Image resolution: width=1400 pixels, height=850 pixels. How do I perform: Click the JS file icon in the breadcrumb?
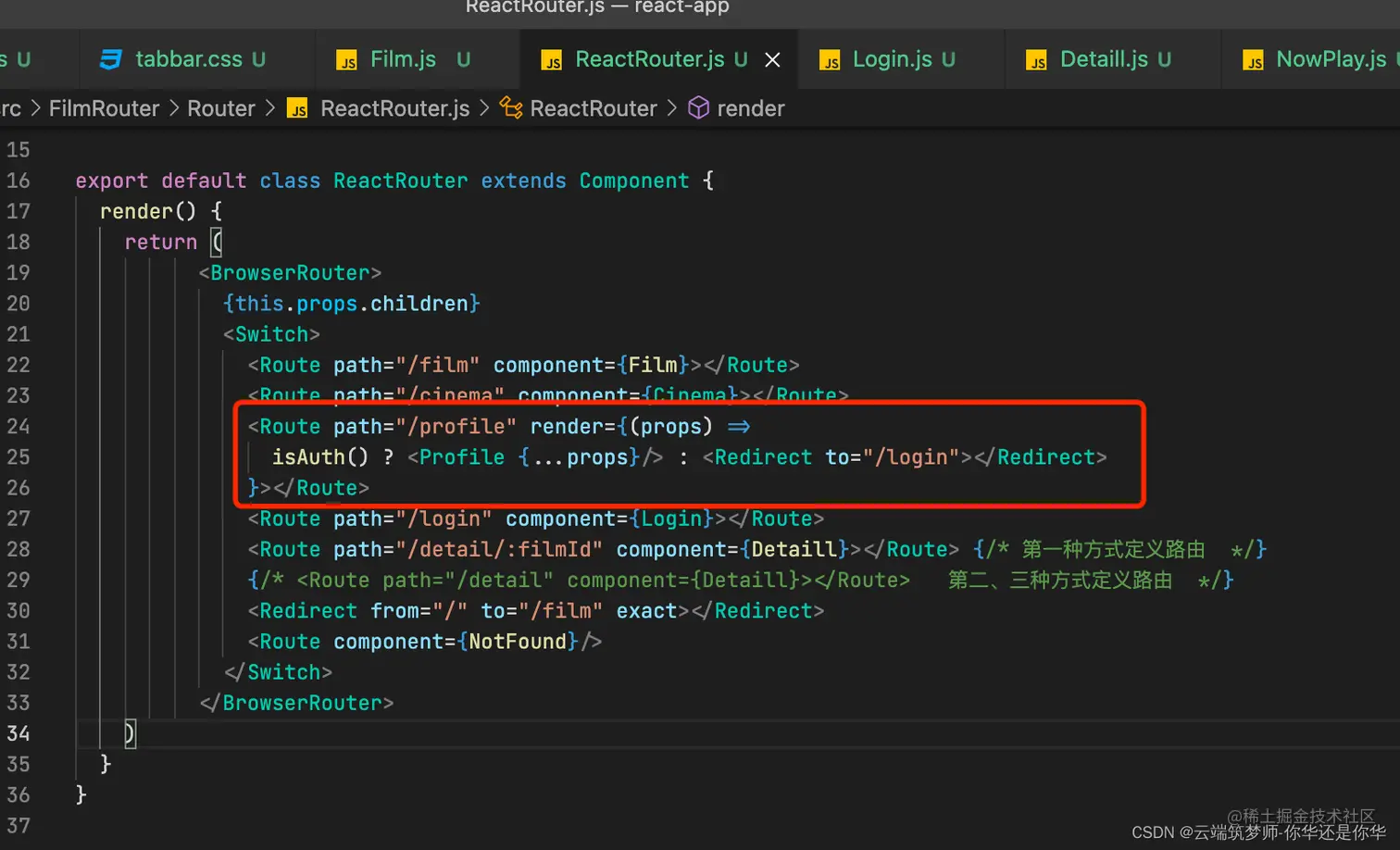click(x=297, y=109)
